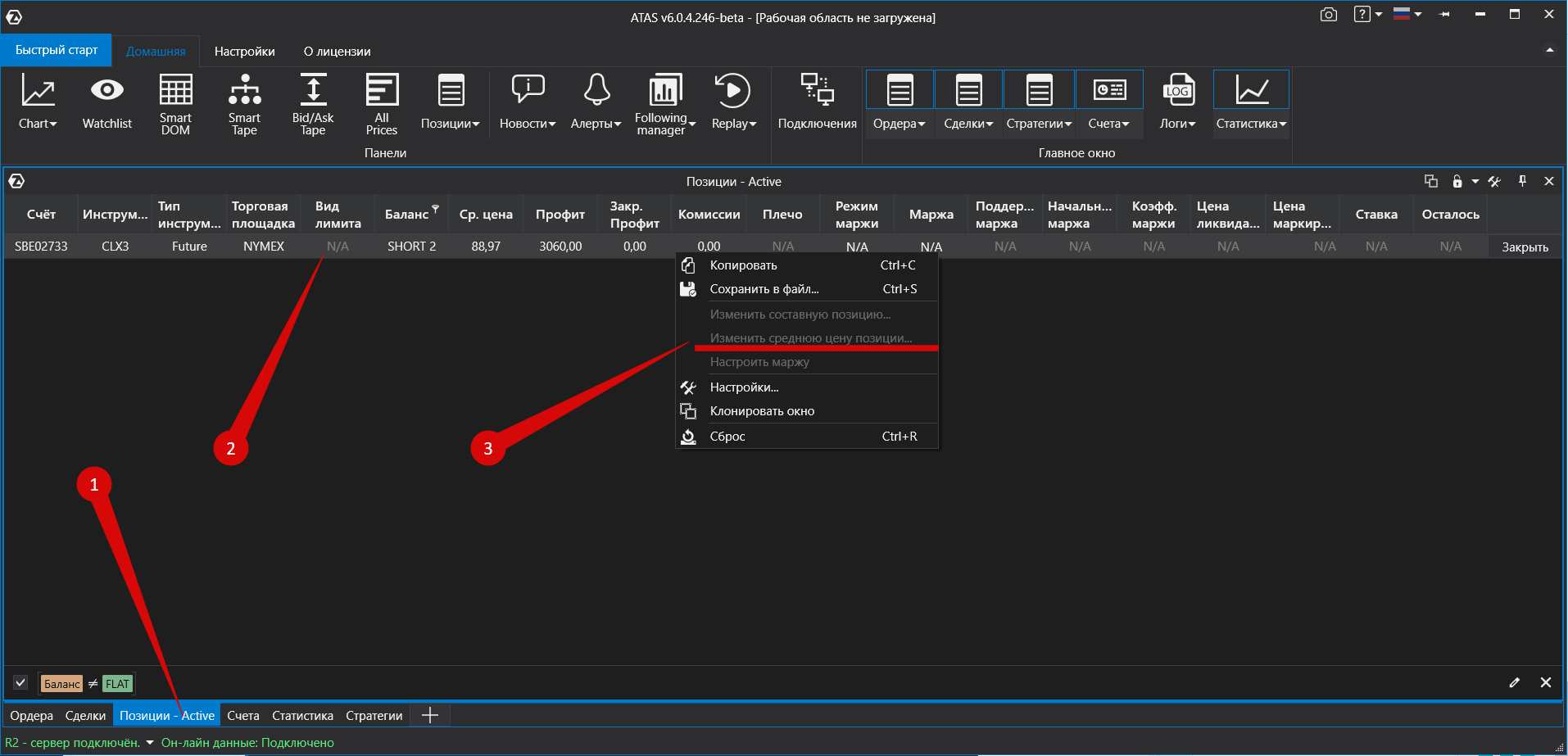The height and width of the screenshot is (756, 1568).
Task: Click the Баланс filter tag
Action: [x=61, y=684]
